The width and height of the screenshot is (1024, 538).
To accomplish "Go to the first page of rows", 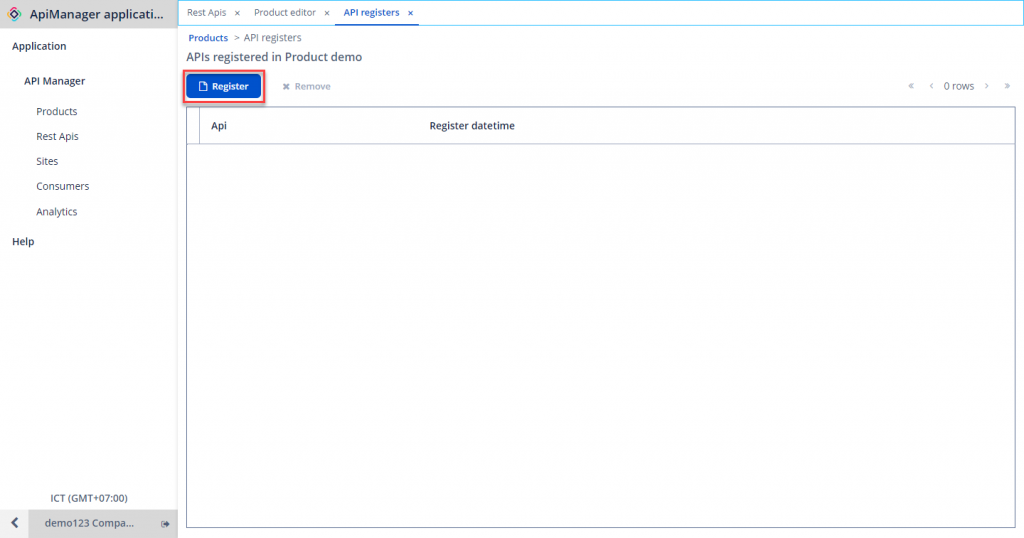I will point(911,86).
